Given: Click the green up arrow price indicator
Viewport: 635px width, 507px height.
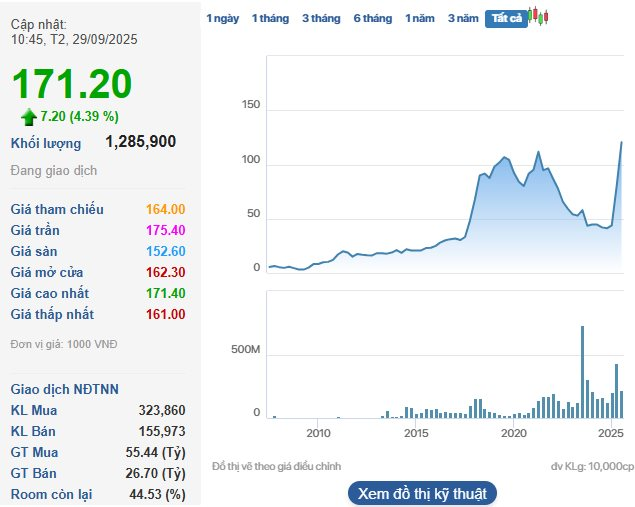Looking at the screenshot, I should tap(28, 117).
